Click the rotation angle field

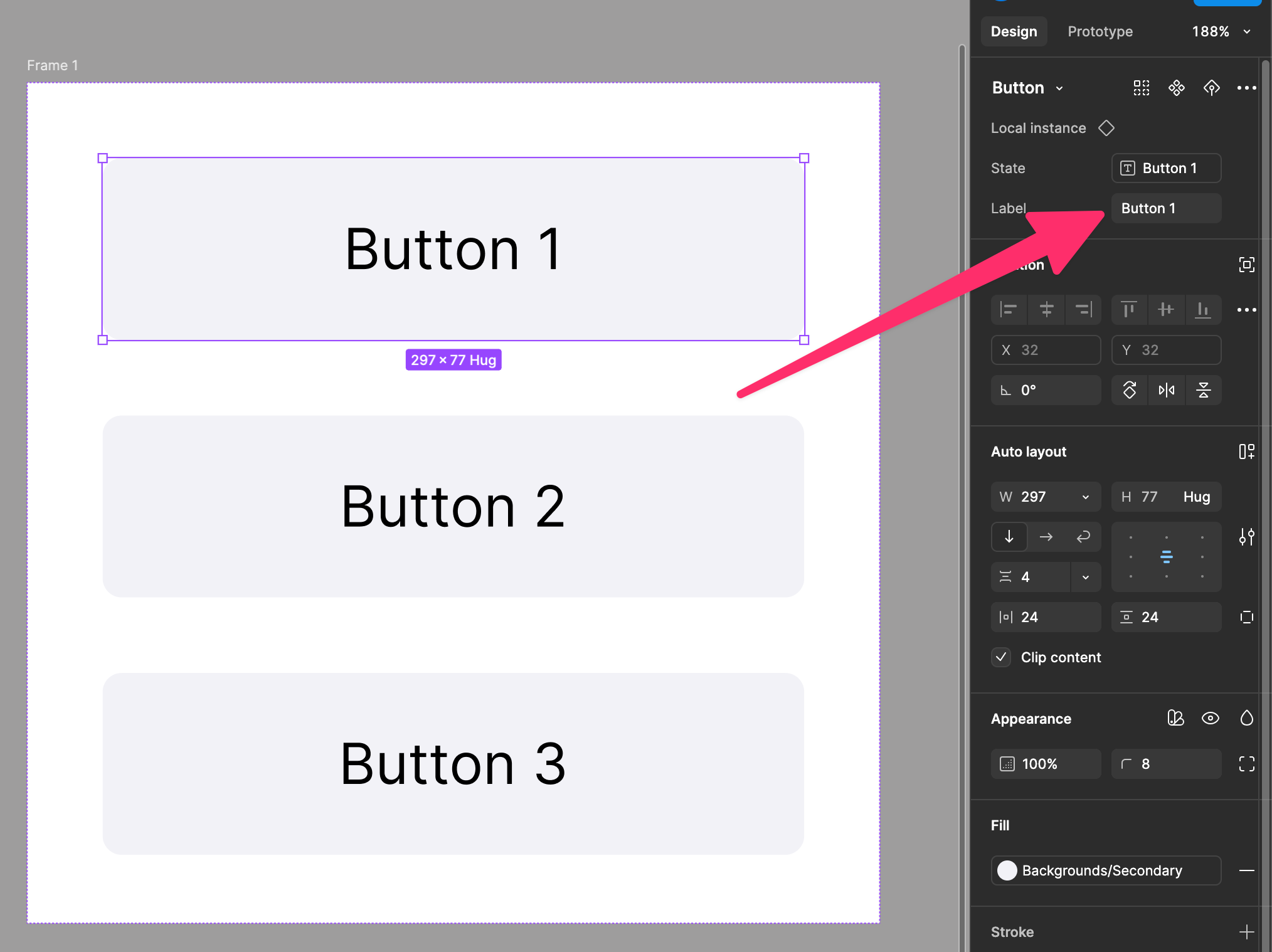tap(1046, 390)
